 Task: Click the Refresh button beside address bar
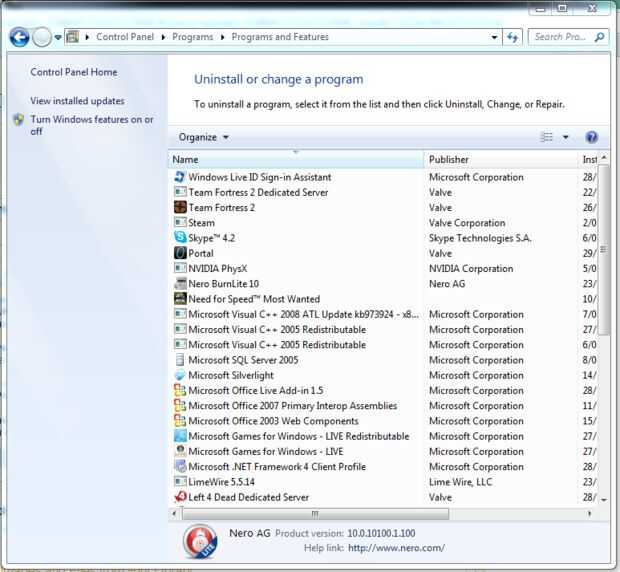coord(512,37)
